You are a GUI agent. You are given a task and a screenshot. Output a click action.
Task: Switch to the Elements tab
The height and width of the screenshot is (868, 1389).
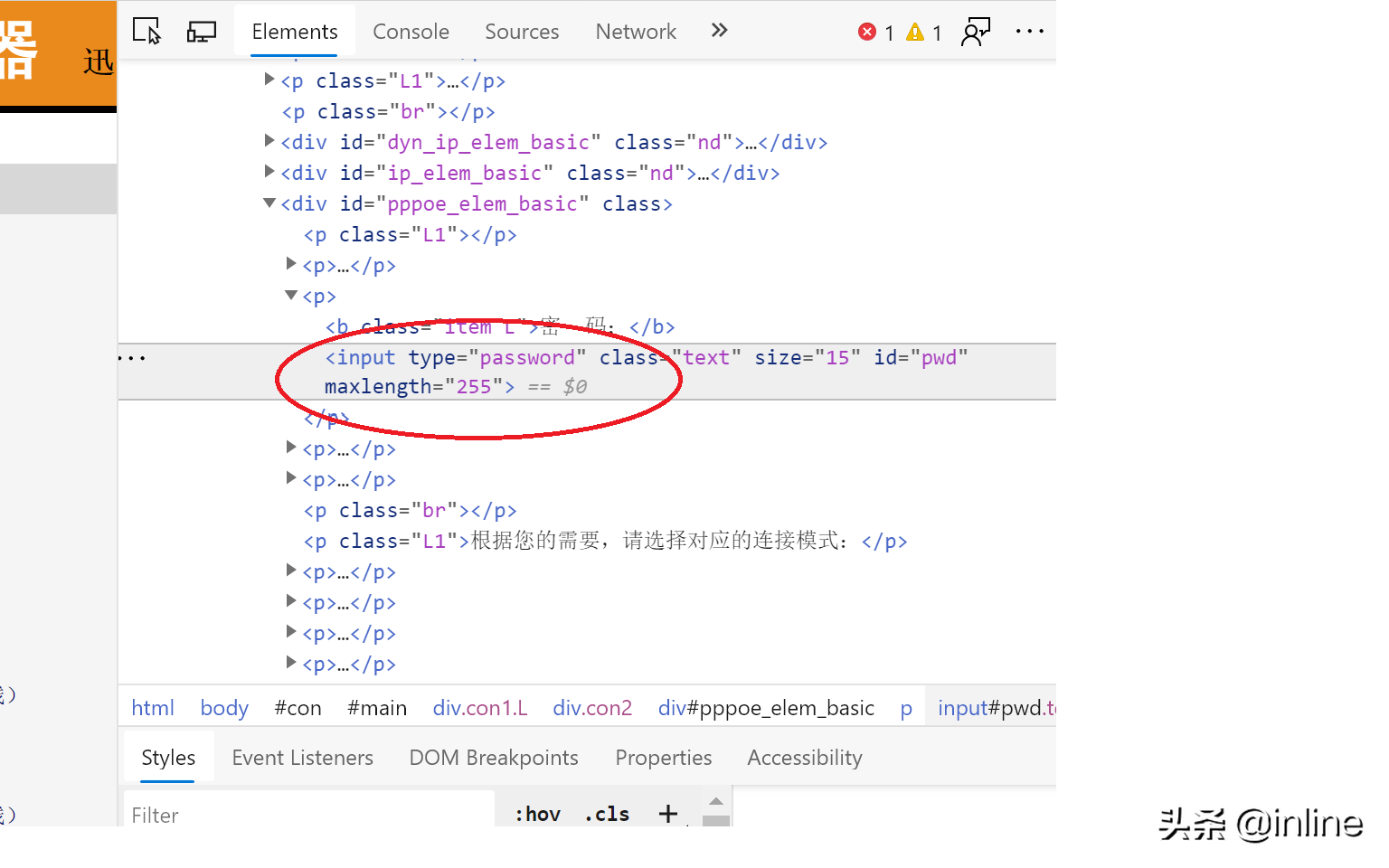(x=295, y=32)
